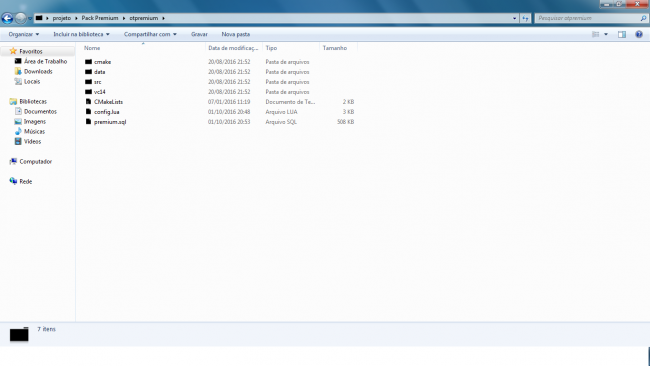The width and height of the screenshot is (650, 366).
Task: Open the view options dropdown arrow
Action: [x=606, y=34]
